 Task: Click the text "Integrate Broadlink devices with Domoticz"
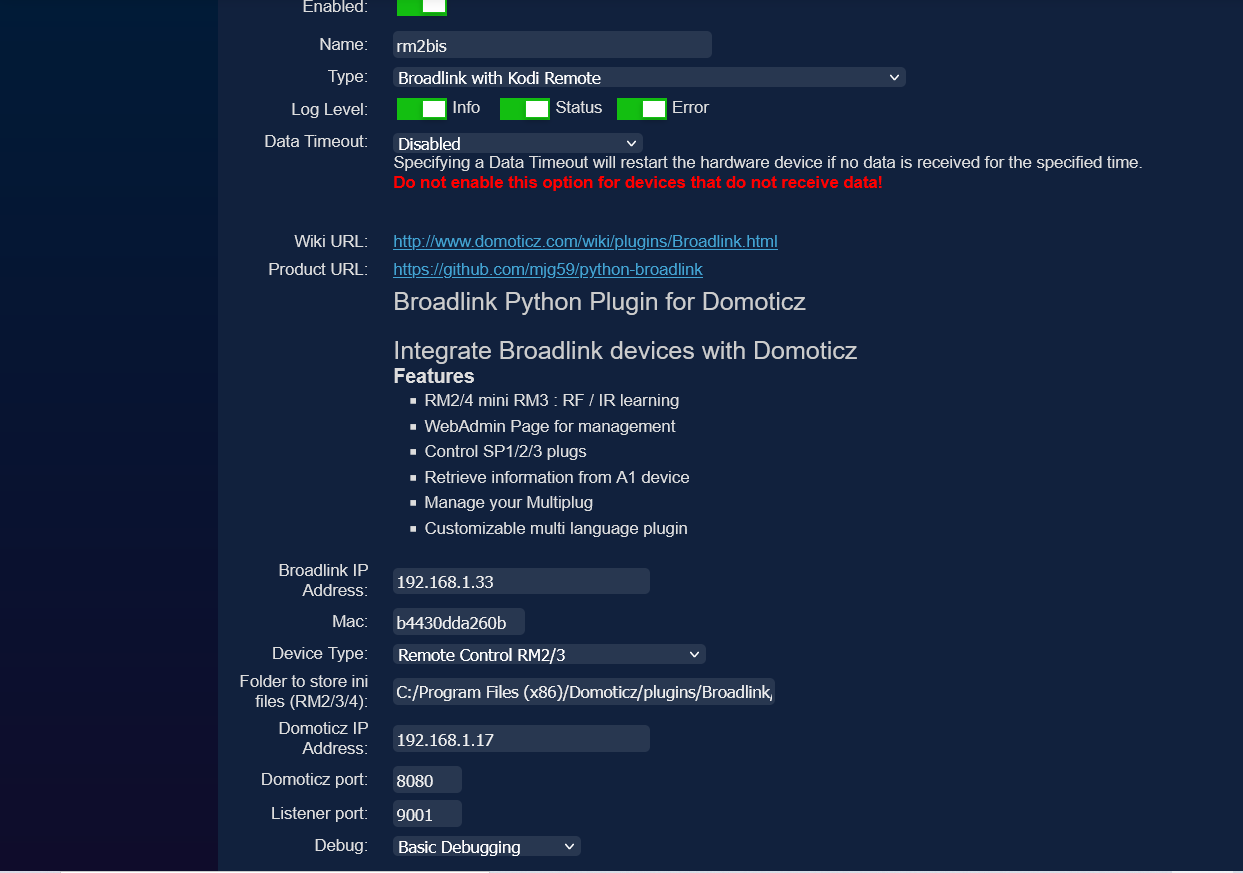click(625, 350)
